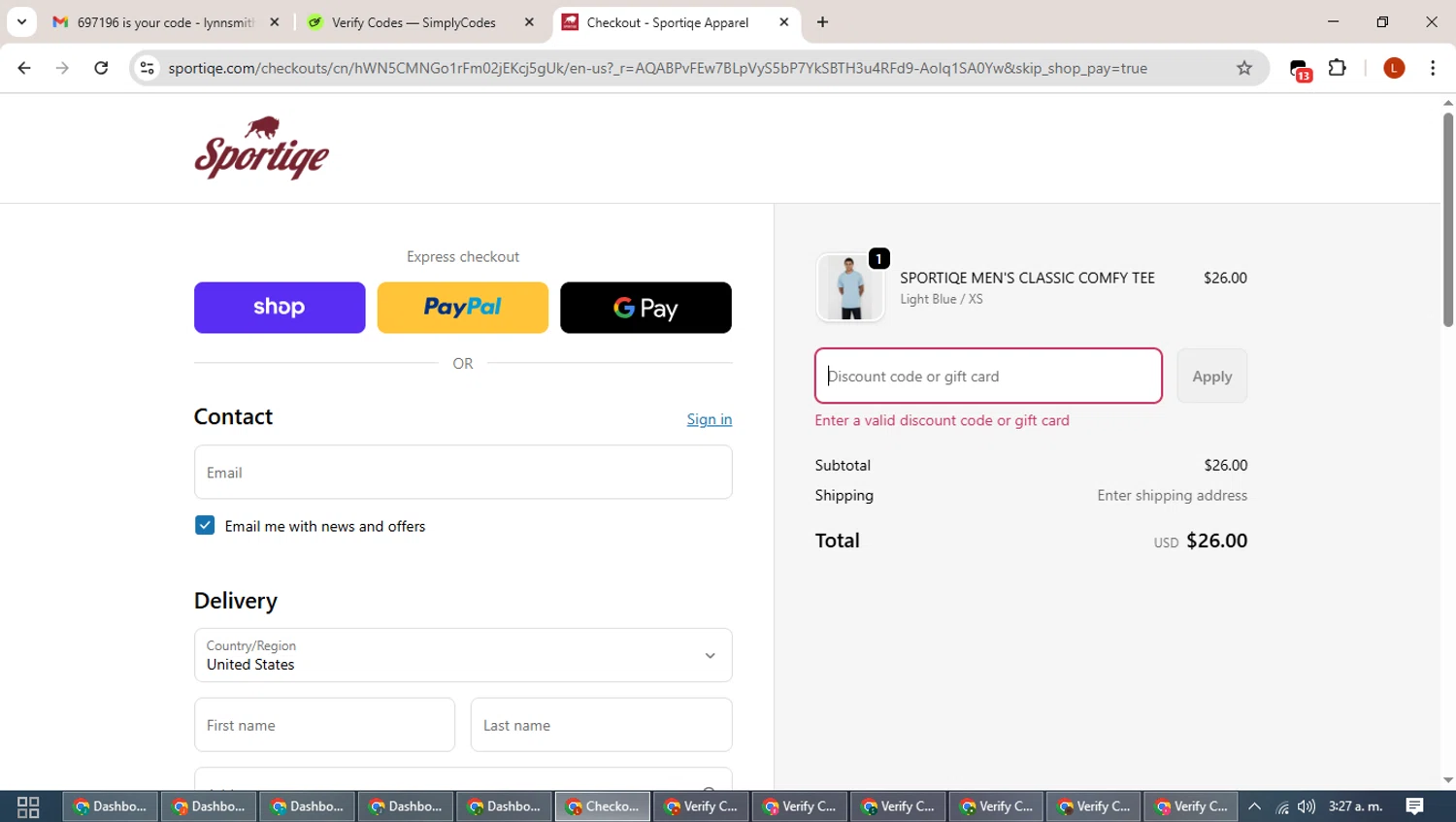The height and width of the screenshot is (822, 1456).
Task: Select the Contact heading
Action: point(233,416)
